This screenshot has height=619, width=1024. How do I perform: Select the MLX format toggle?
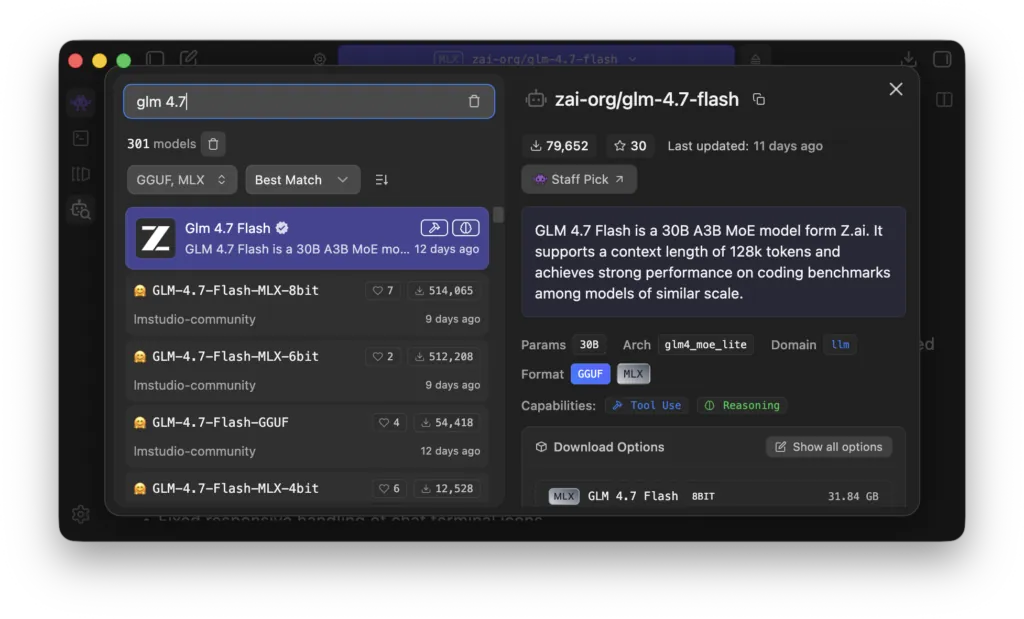coord(632,374)
